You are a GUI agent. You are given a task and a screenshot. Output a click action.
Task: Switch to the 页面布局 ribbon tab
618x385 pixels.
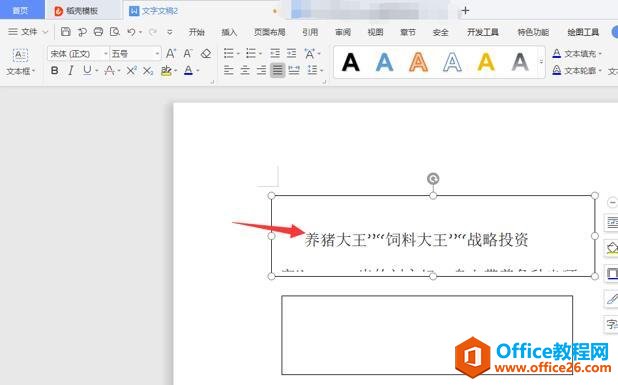point(270,32)
